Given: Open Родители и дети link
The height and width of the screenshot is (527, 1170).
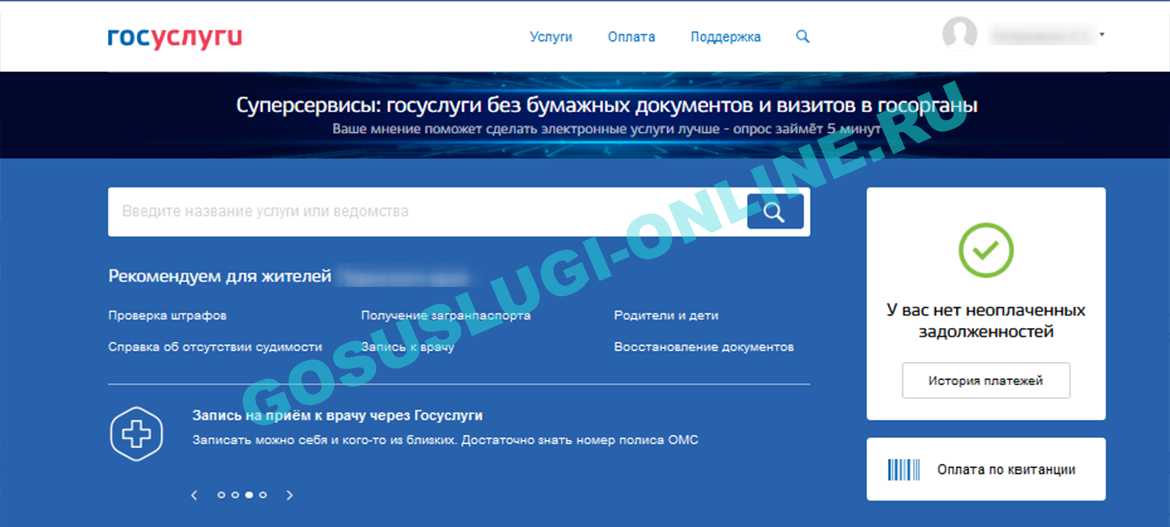Looking at the screenshot, I should [666, 316].
